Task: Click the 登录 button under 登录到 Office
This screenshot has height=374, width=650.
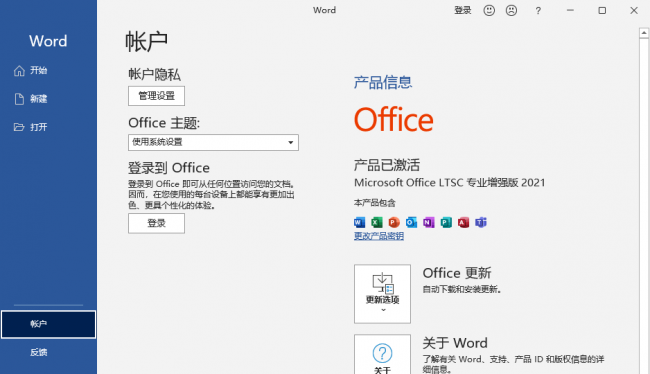Action: [x=156, y=223]
